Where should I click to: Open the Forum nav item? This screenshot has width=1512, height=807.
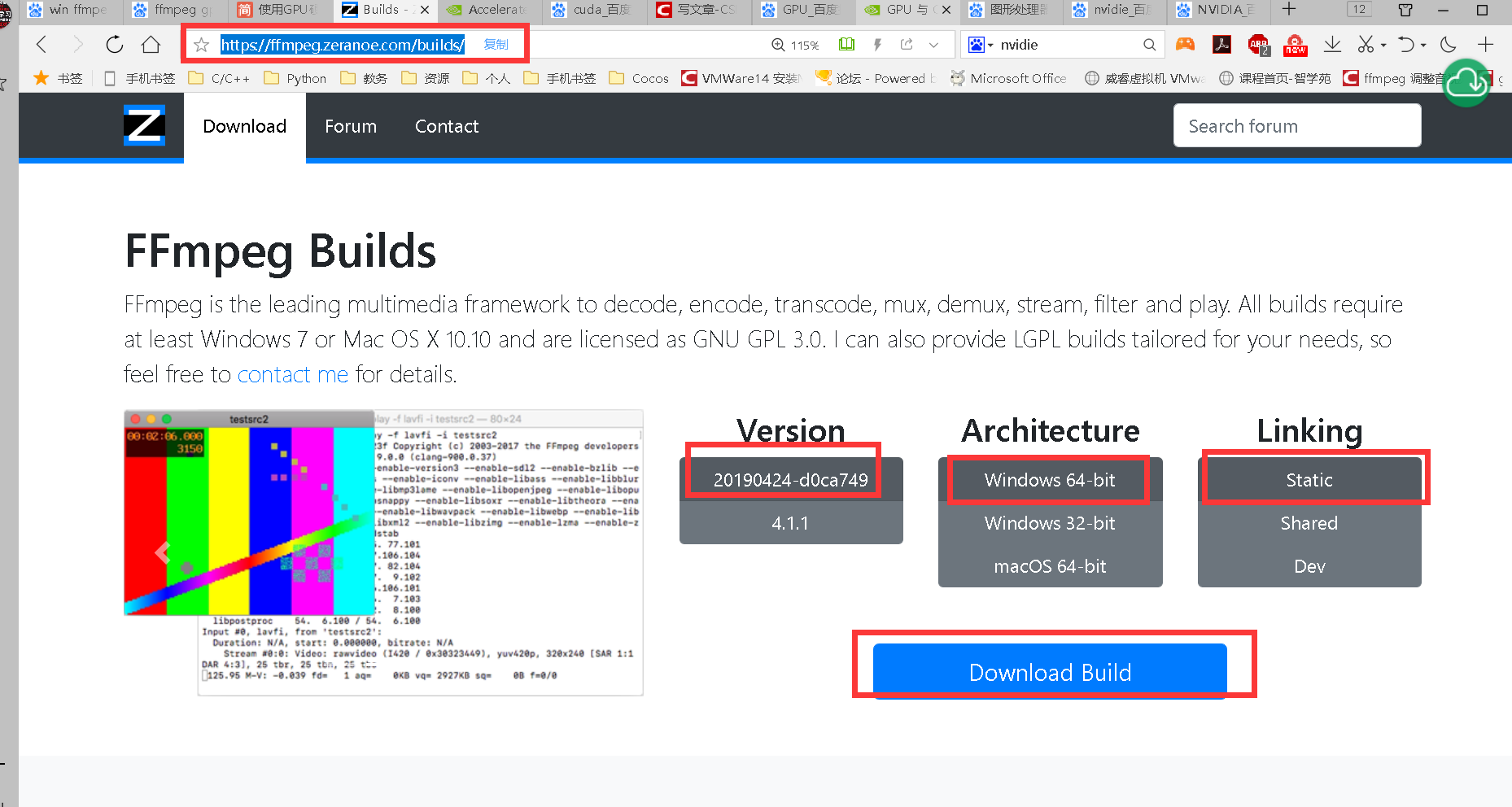[x=351, y=126]
